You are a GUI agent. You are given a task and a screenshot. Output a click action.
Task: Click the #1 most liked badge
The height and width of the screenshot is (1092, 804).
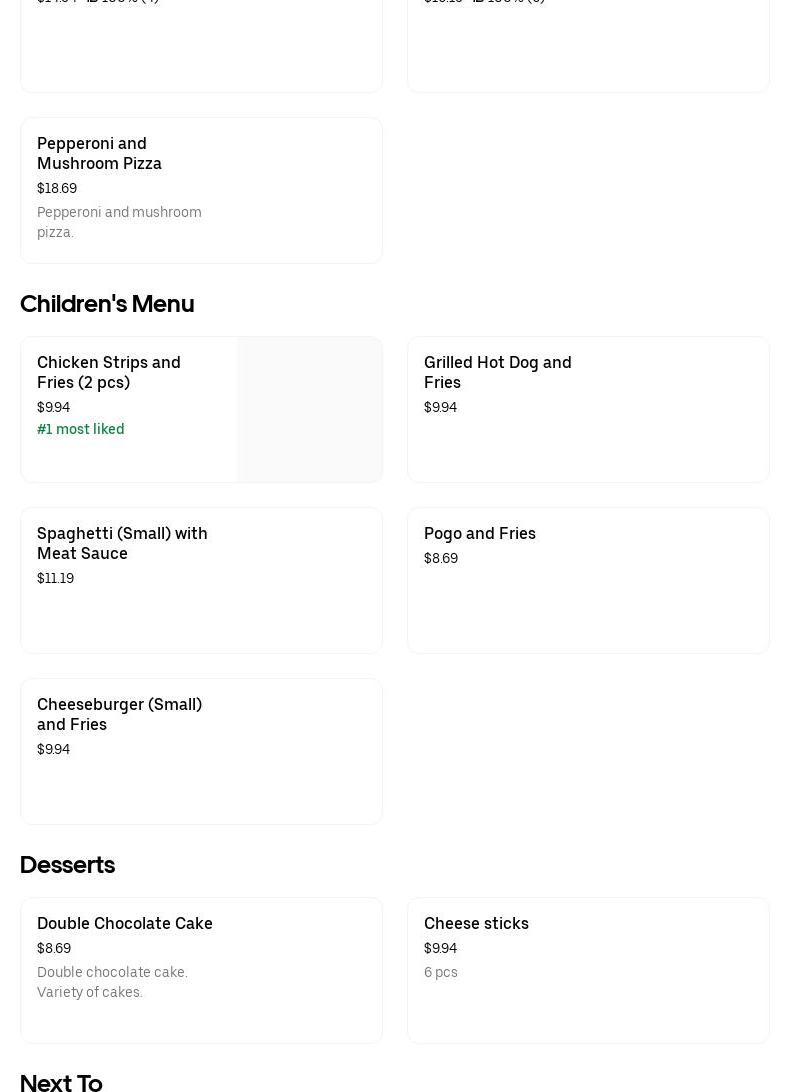tap(81, 429)
